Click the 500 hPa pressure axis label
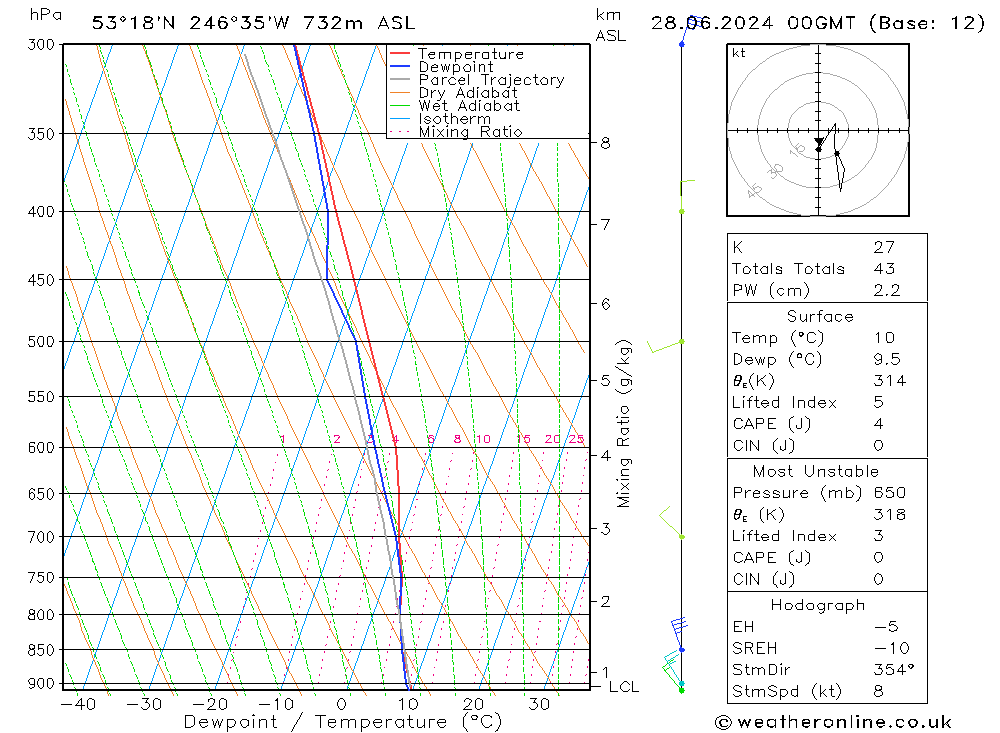The height and width of the screenshot is (733, 1000). (41, 341)
